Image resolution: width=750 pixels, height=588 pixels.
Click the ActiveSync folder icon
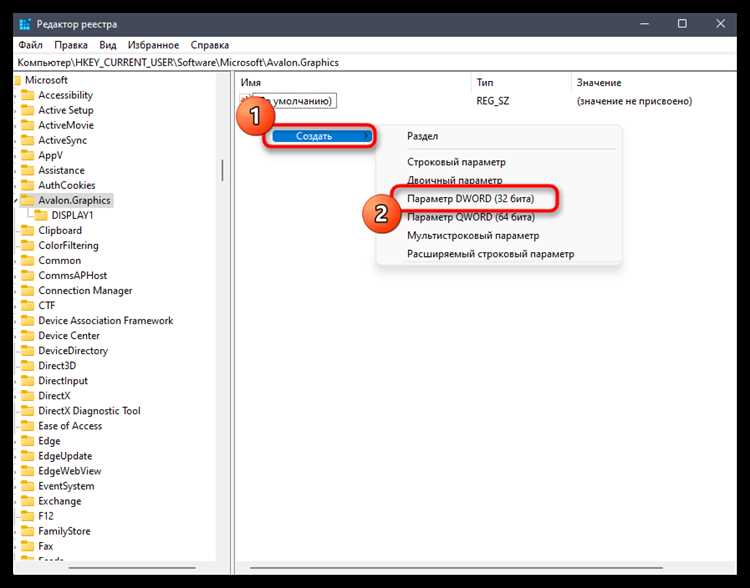[x=28, y=140]
